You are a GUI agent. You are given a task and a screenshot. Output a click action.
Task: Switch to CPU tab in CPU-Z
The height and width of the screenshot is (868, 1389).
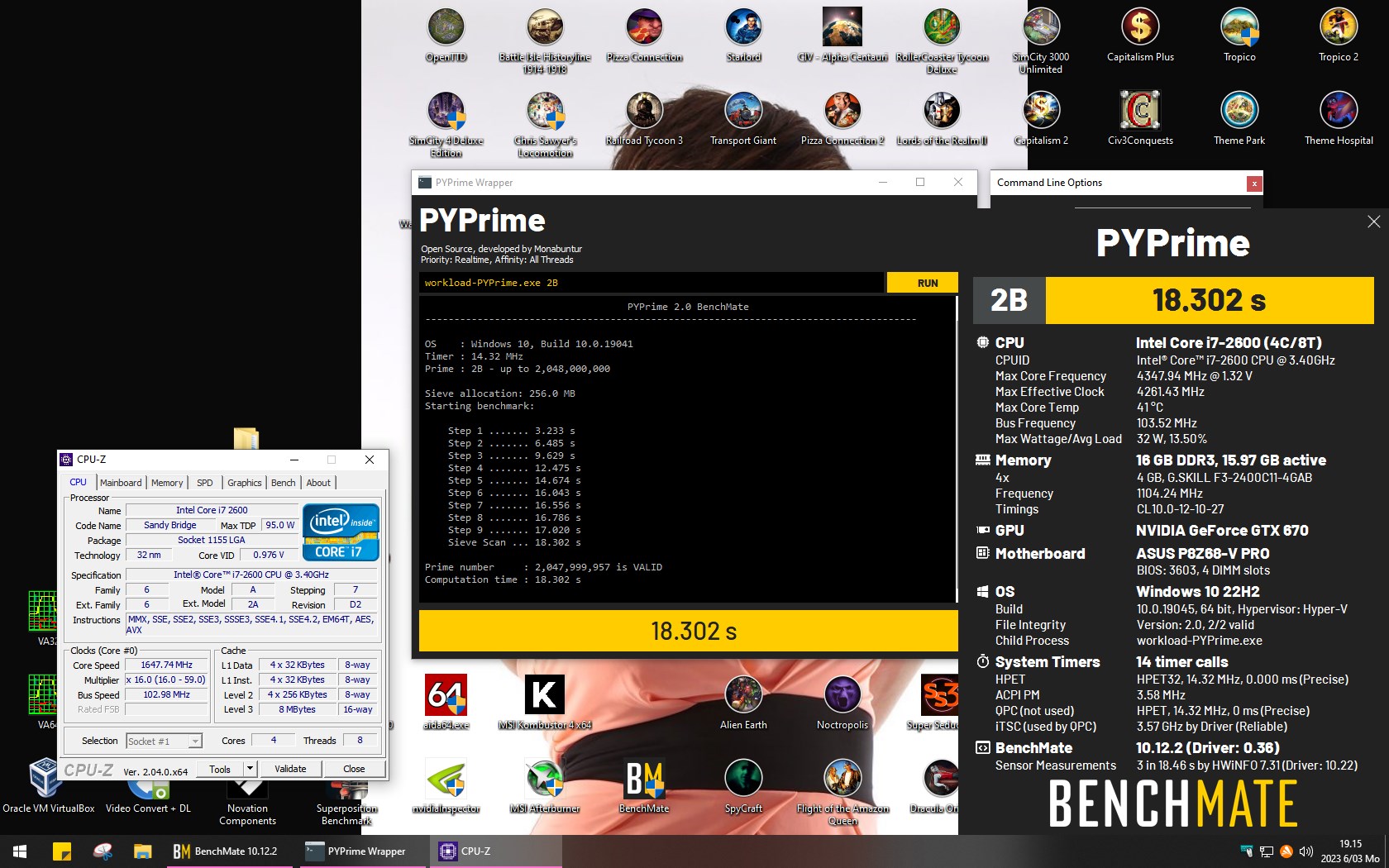click(79, 482)
